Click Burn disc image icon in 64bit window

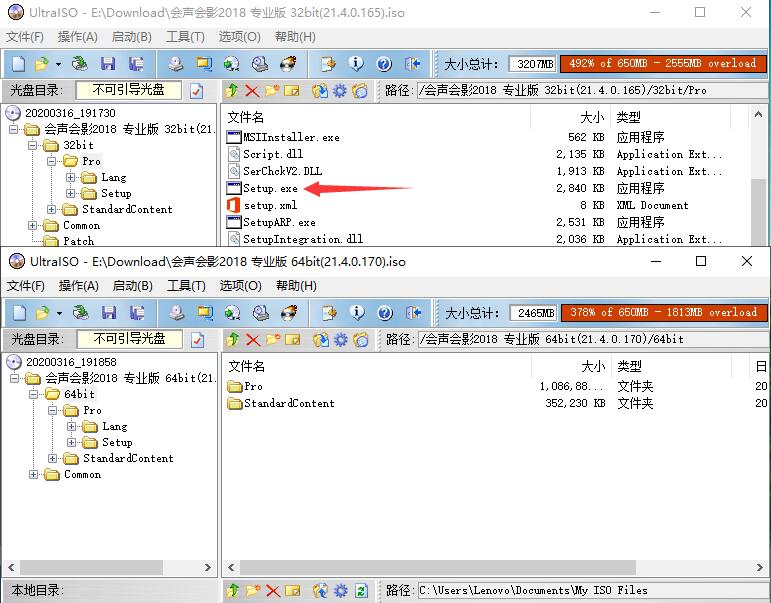coord(289,313)
